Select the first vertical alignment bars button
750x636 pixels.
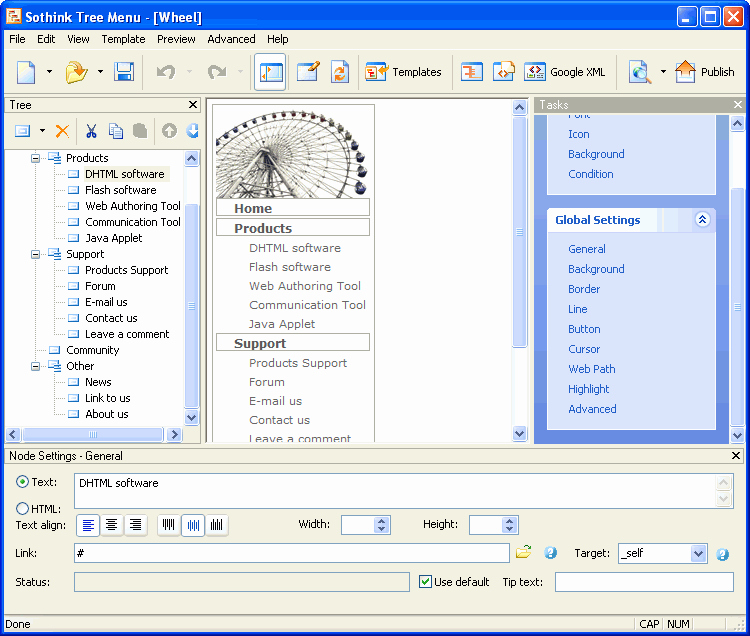coord(169,525)
